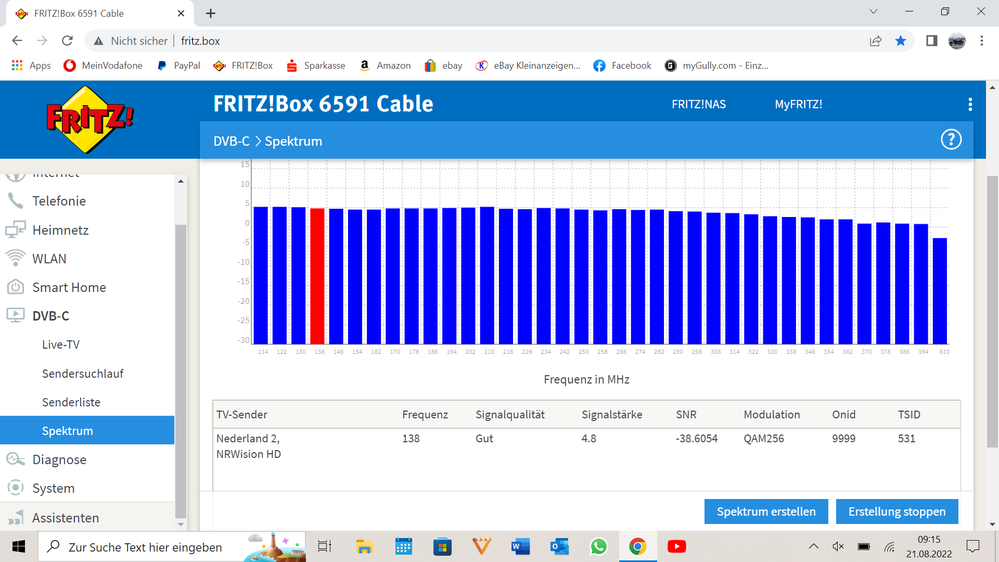Open the Apps bookmark shortcut

pos(31,66)
